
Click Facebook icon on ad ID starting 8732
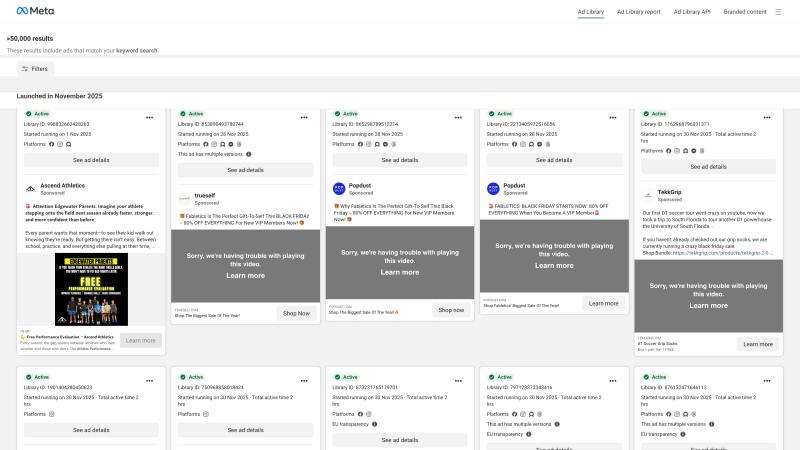(x=360, y=414)
